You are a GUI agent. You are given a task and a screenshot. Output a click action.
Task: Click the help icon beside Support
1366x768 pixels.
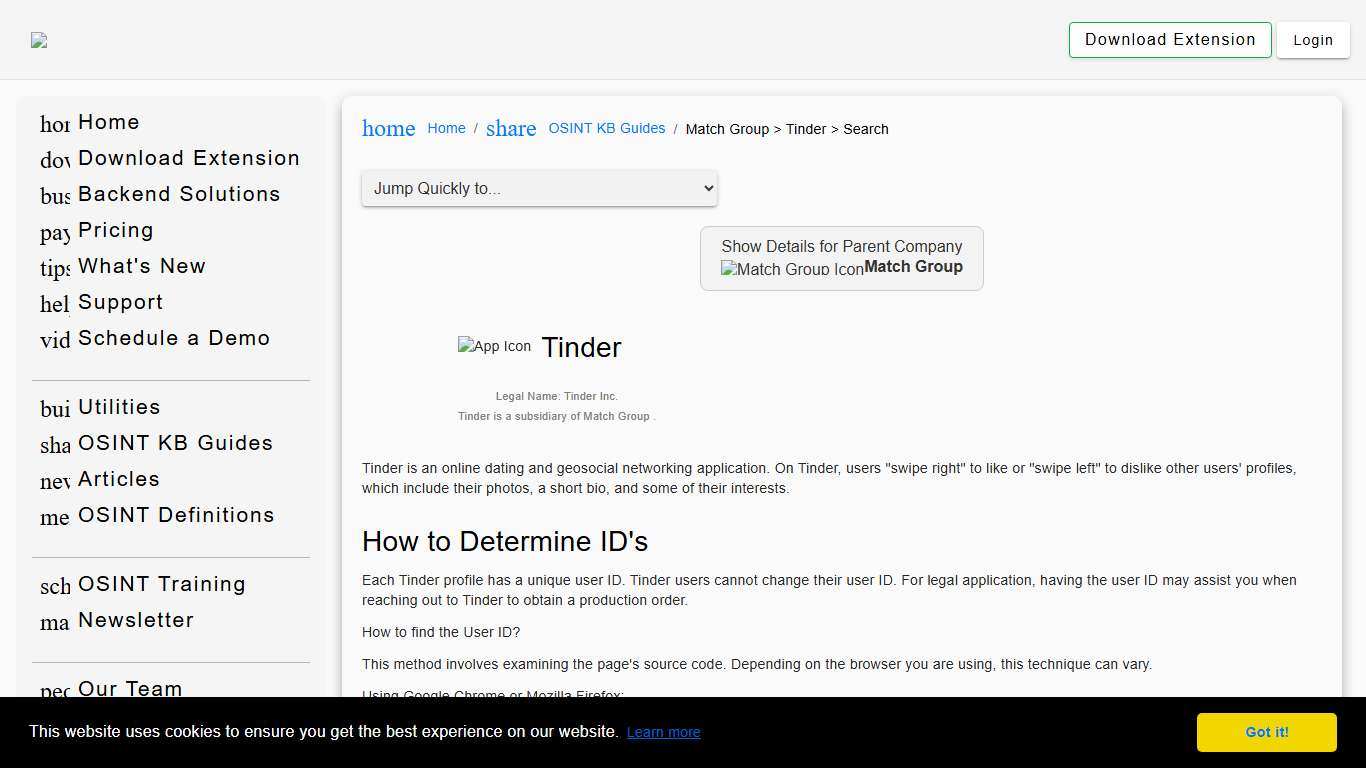tap(55, 304)
